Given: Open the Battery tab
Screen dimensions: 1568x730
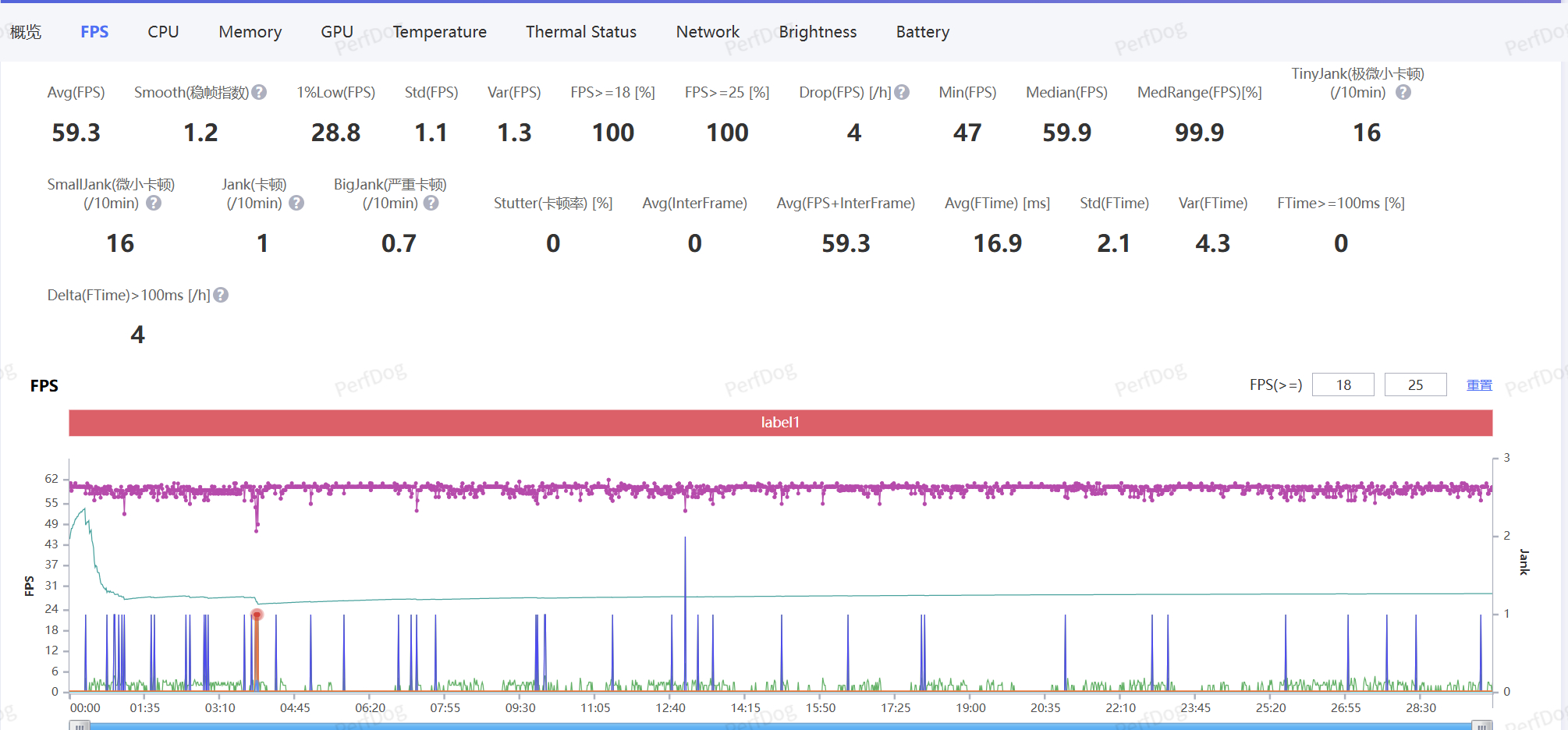Looking at the screenshot, I should pos(922,32).
